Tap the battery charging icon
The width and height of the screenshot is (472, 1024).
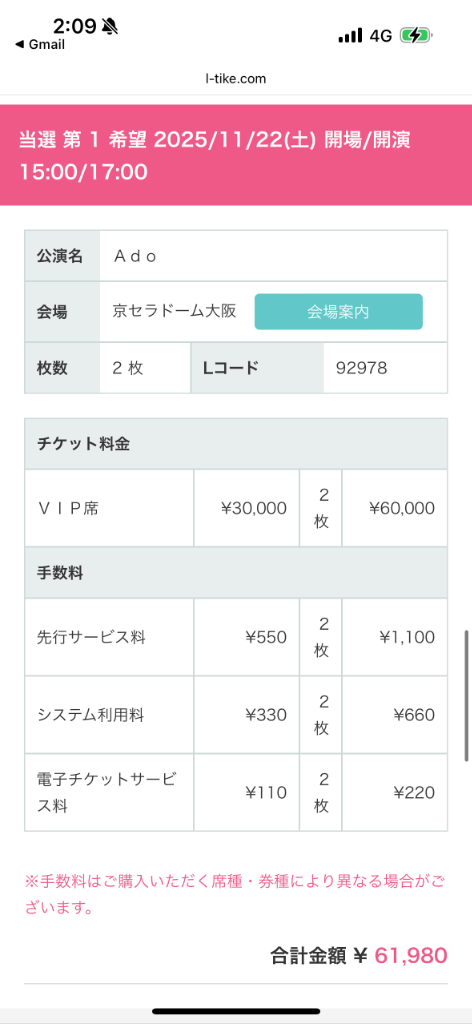point(417,35)
